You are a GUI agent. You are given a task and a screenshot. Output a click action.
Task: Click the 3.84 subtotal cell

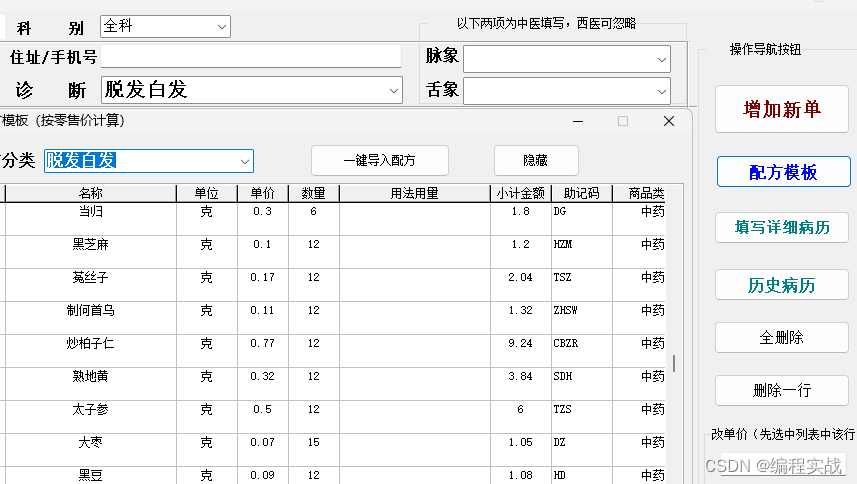pos(520,384)
